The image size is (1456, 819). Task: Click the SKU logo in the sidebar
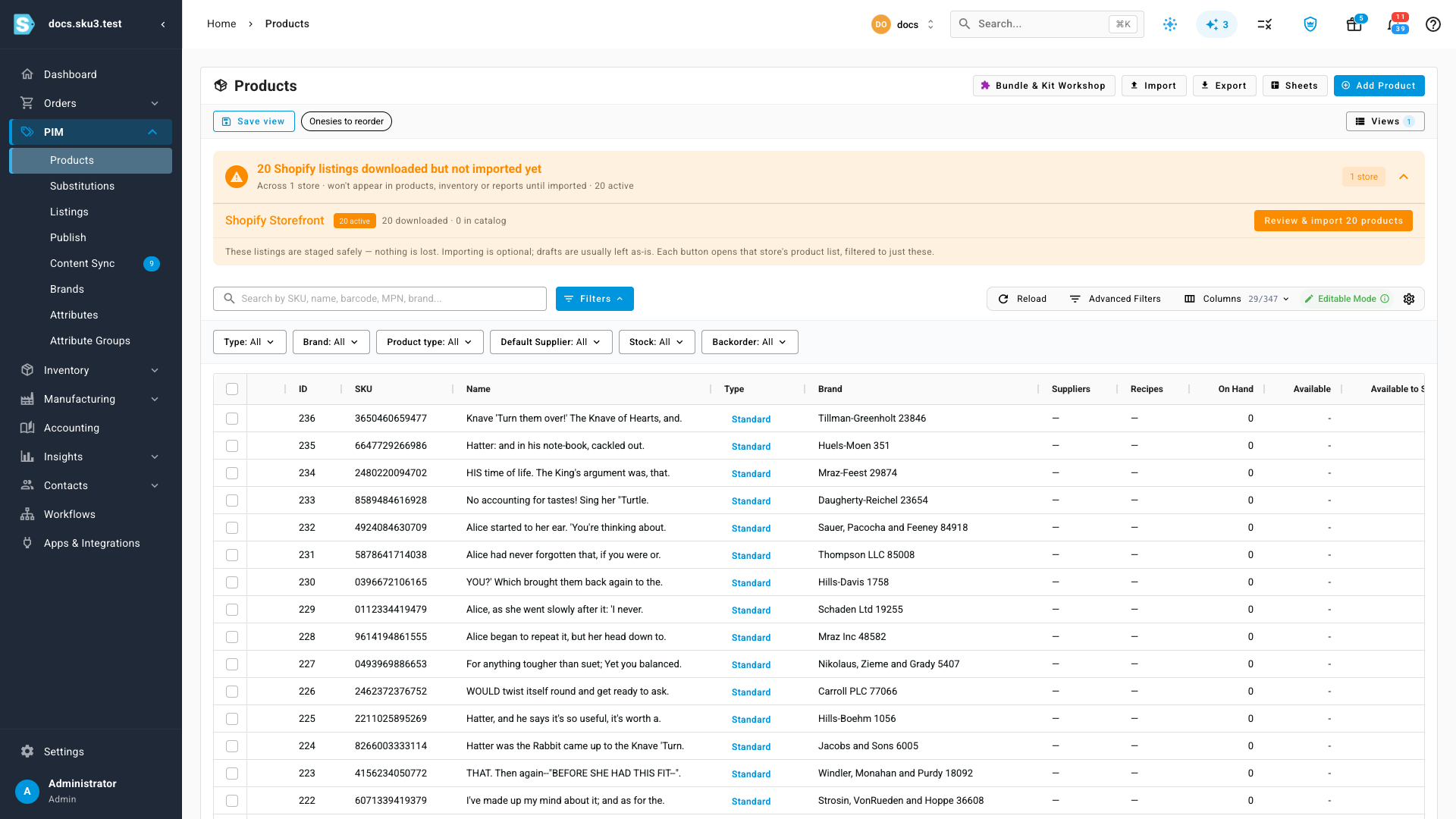[x=24, y=24]
